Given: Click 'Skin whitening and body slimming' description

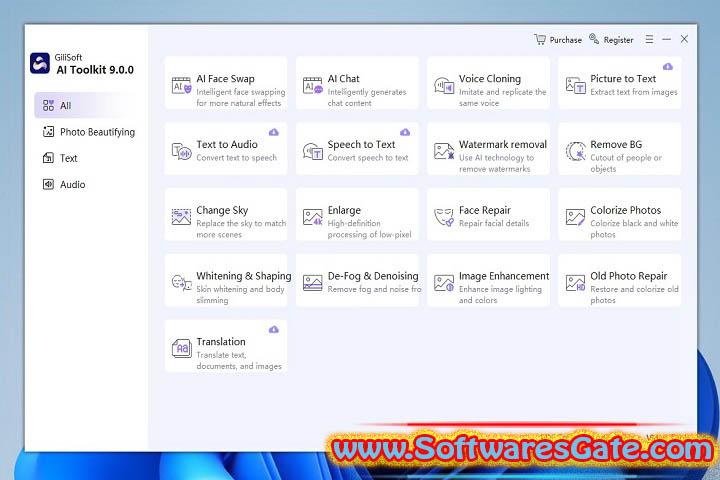Looking at the screenshot, I should (x=240, y=294).
